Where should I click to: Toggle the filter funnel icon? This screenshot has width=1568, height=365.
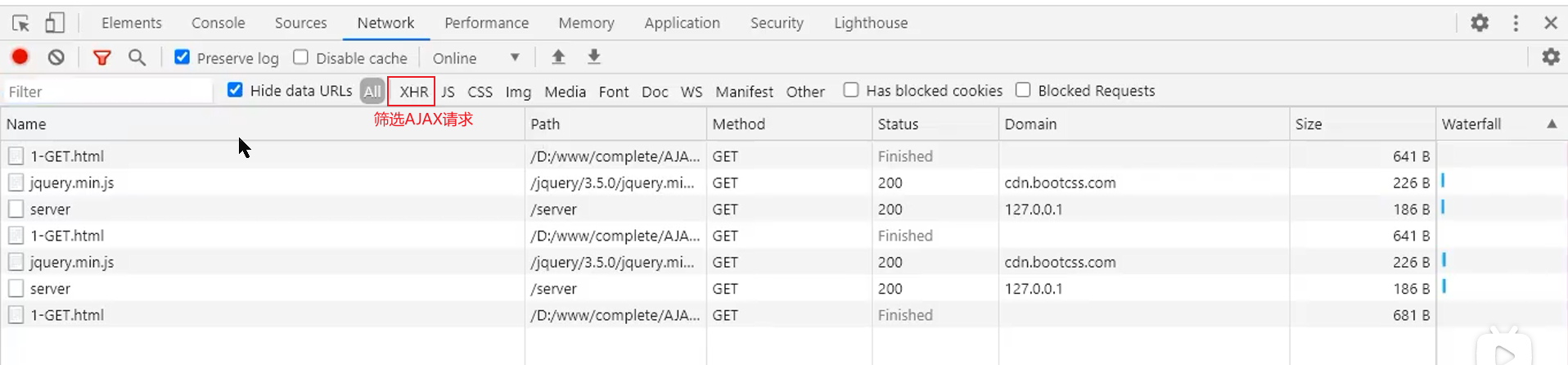[x=101, y=57]
